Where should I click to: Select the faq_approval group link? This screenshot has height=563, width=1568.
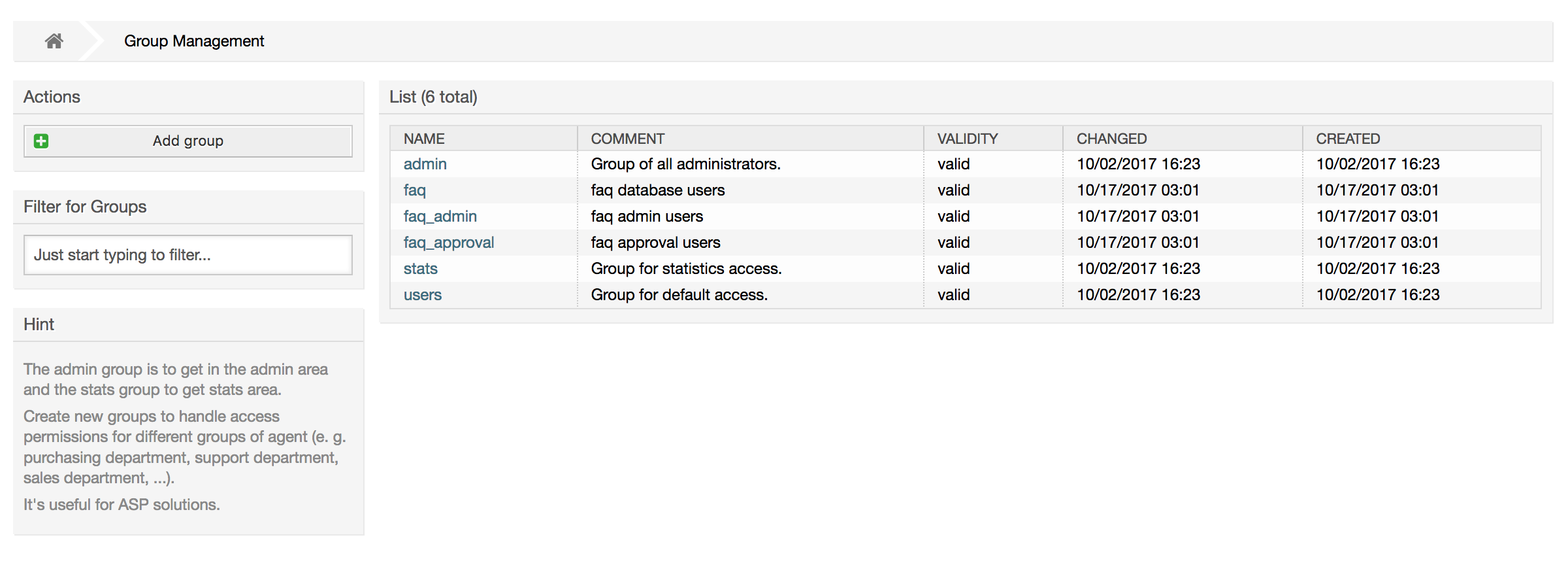pos(448,243)
